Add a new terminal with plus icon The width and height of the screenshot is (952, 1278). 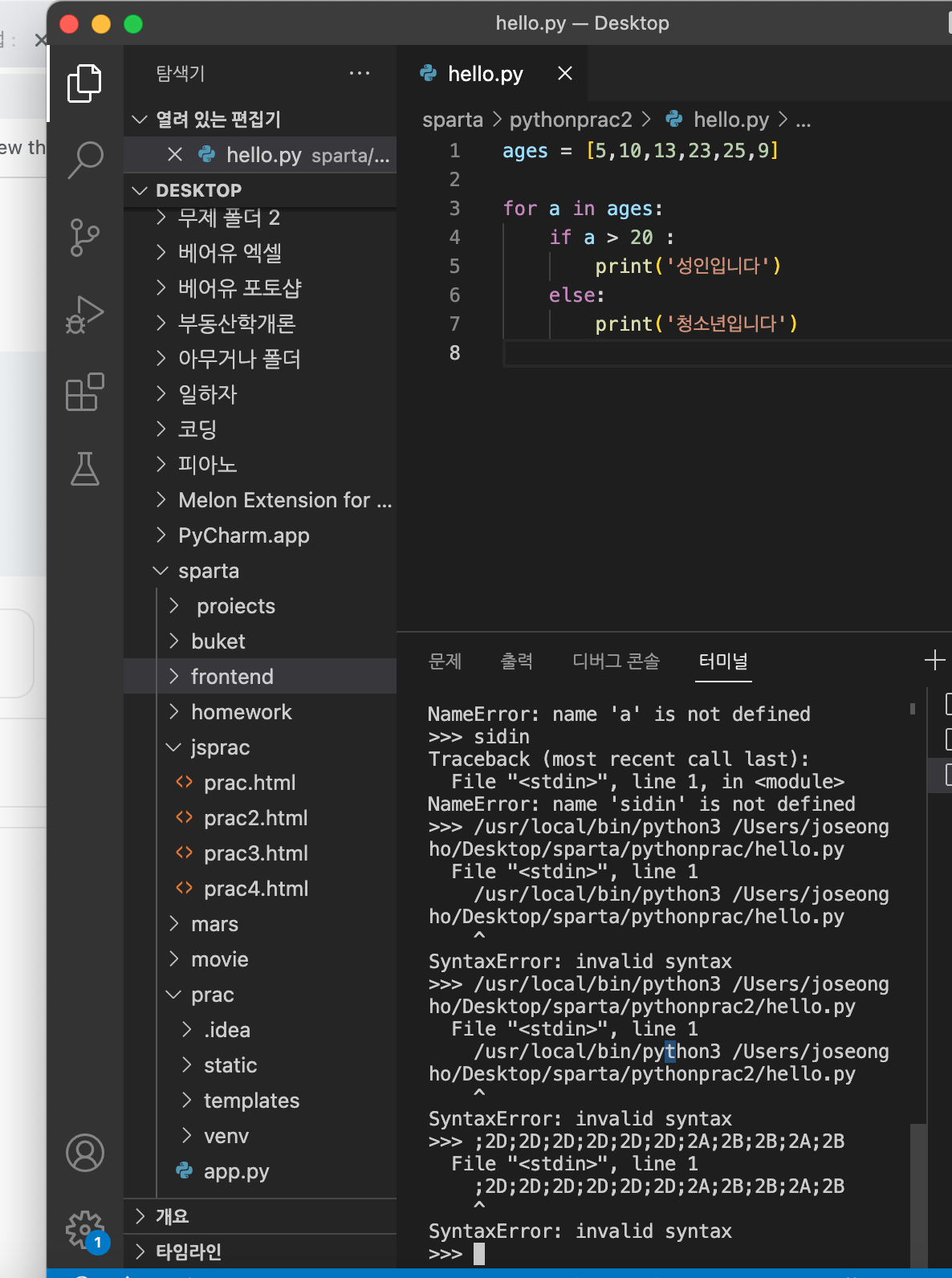point(934,661)
